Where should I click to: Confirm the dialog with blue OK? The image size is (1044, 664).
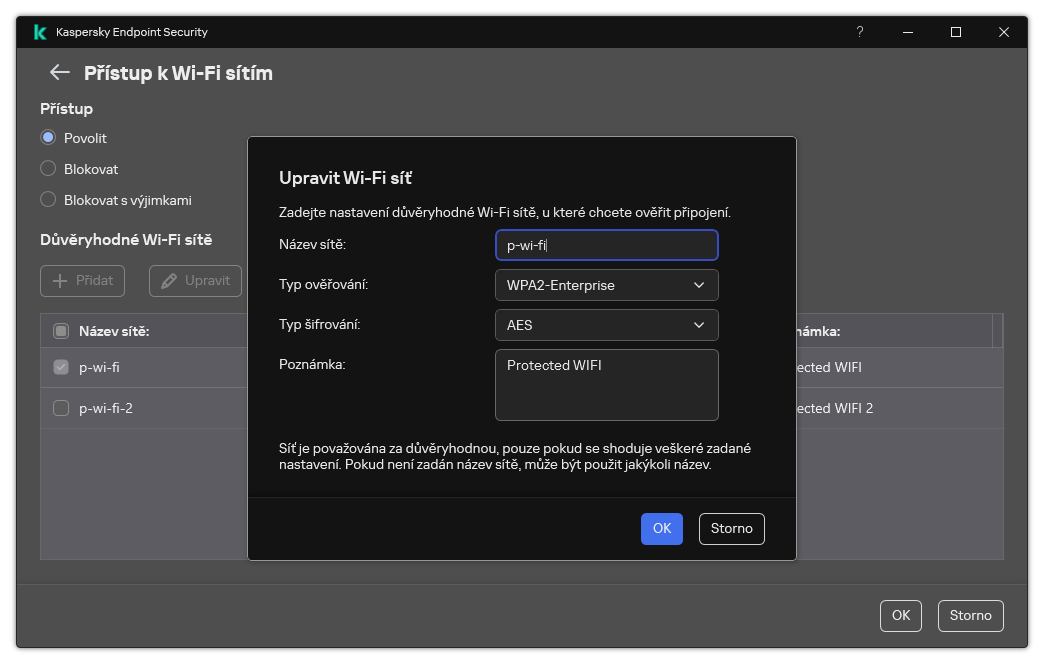[x=661, y=529]
